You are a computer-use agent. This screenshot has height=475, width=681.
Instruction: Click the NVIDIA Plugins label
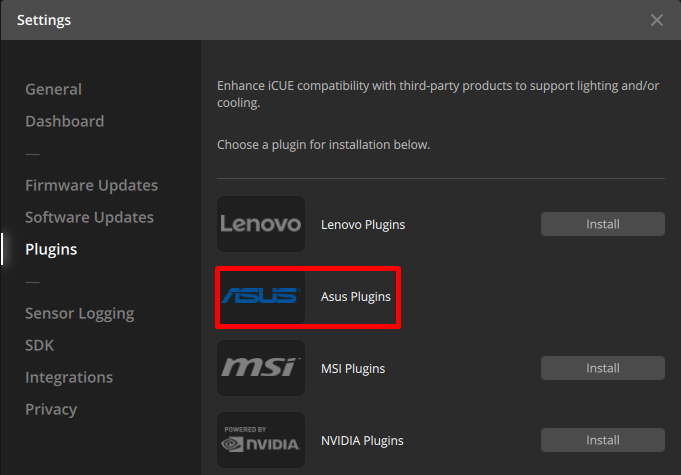(362, 440)
